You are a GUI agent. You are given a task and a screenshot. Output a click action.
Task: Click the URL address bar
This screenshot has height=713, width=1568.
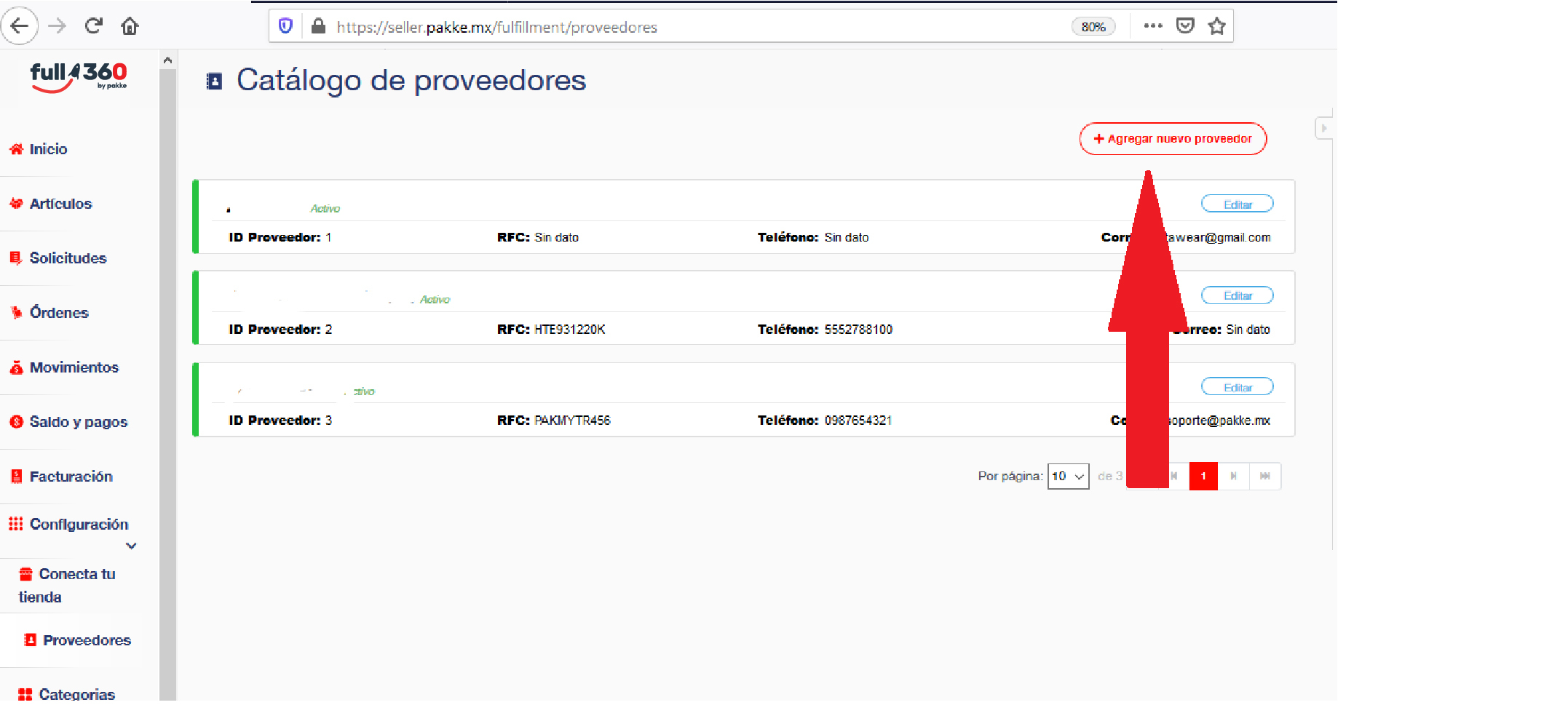pyautogui.click(x=655, y=27)
